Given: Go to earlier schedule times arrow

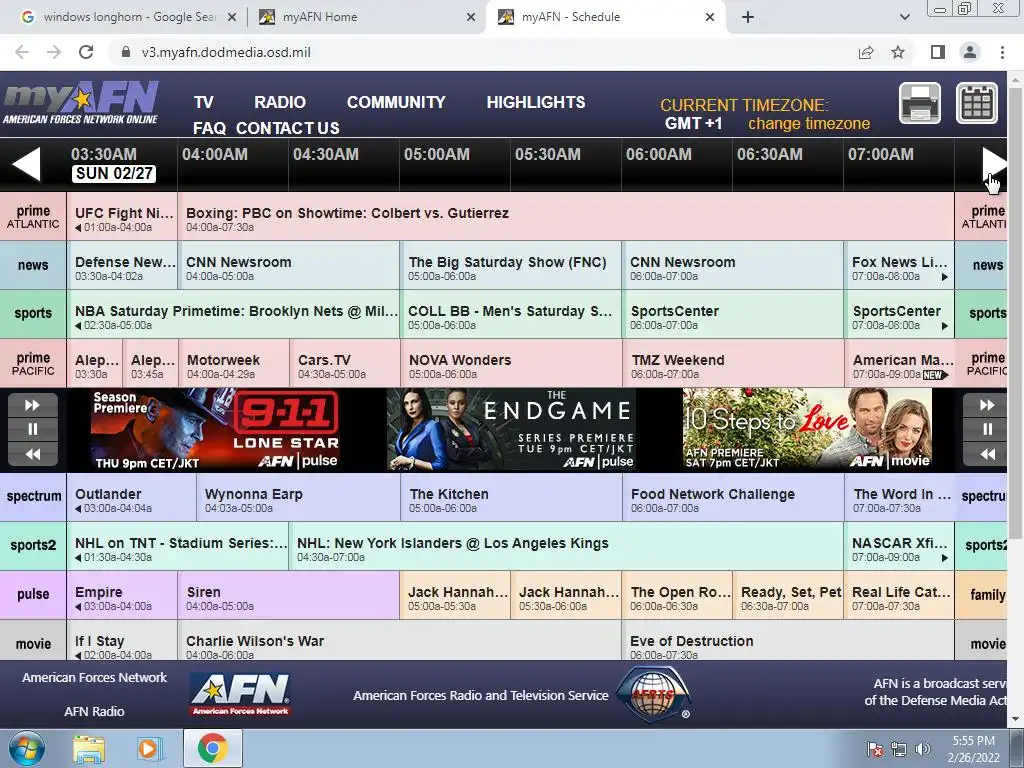Looking at the screenshot, I should (x=27, y=163).
